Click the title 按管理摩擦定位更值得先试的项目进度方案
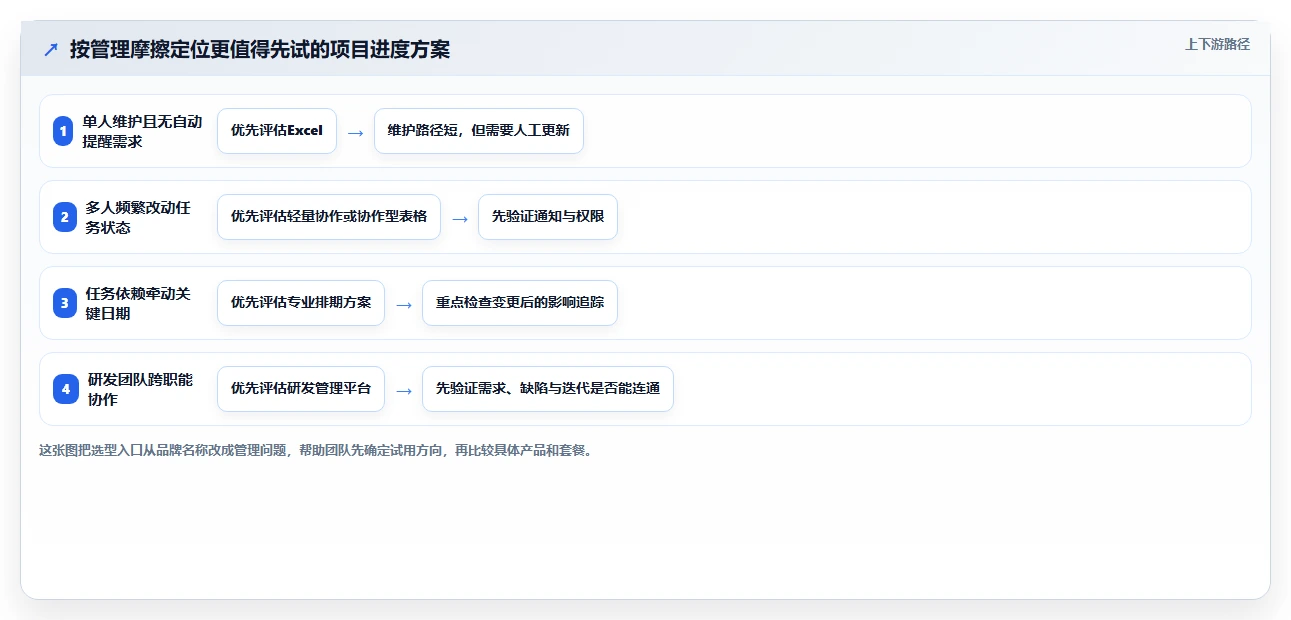The image size is (1291, 620). [x=260, y=49]
